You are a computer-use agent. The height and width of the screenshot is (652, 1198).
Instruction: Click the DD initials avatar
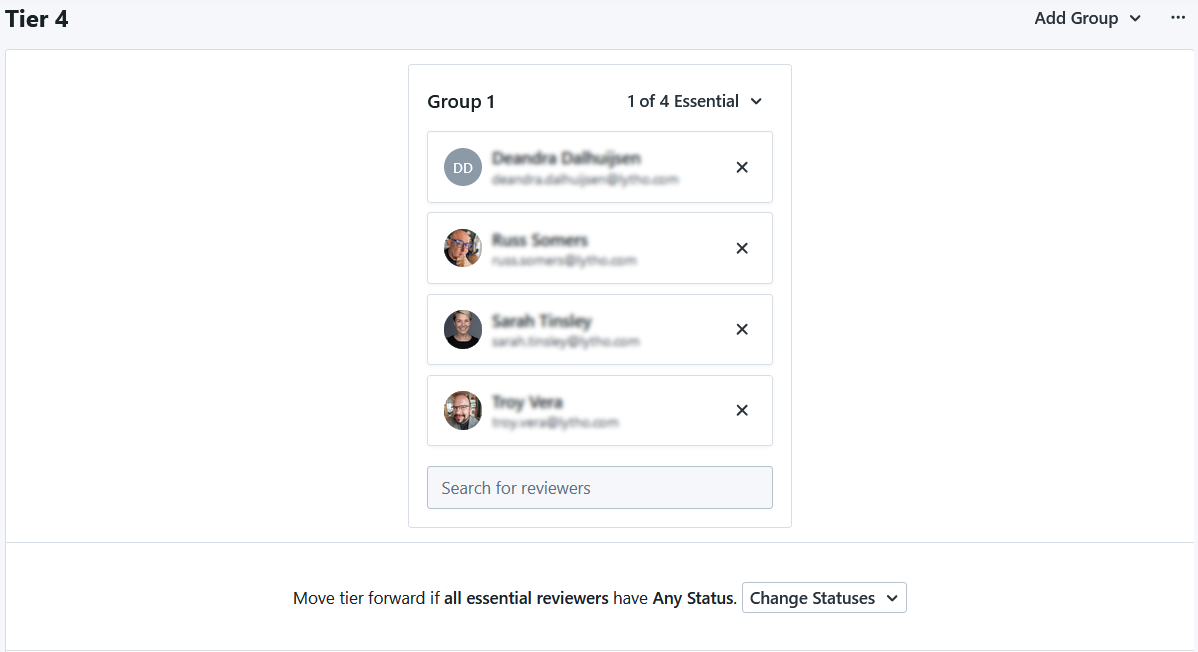[463, 167]
